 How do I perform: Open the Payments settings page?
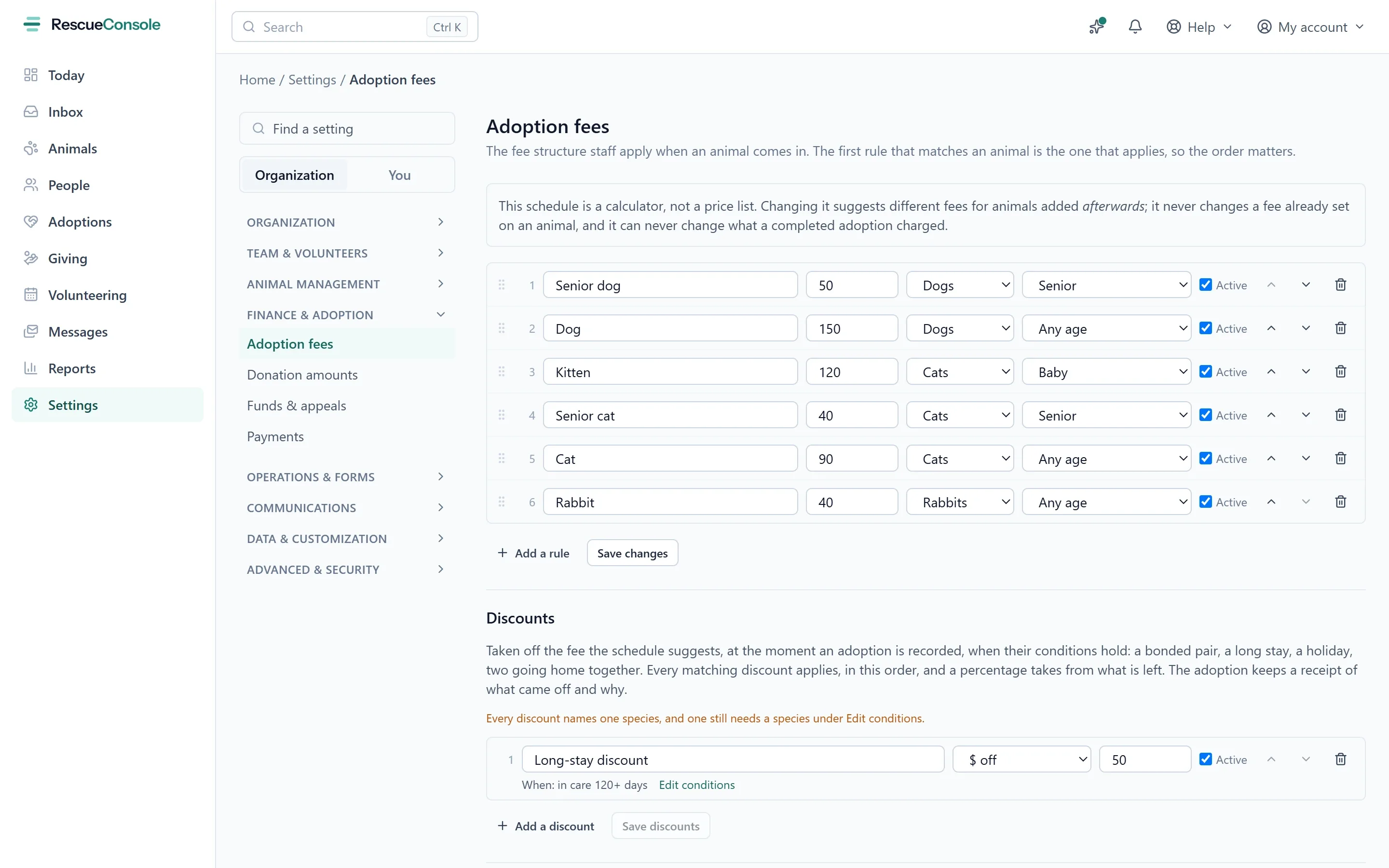[x=347, y=436]
